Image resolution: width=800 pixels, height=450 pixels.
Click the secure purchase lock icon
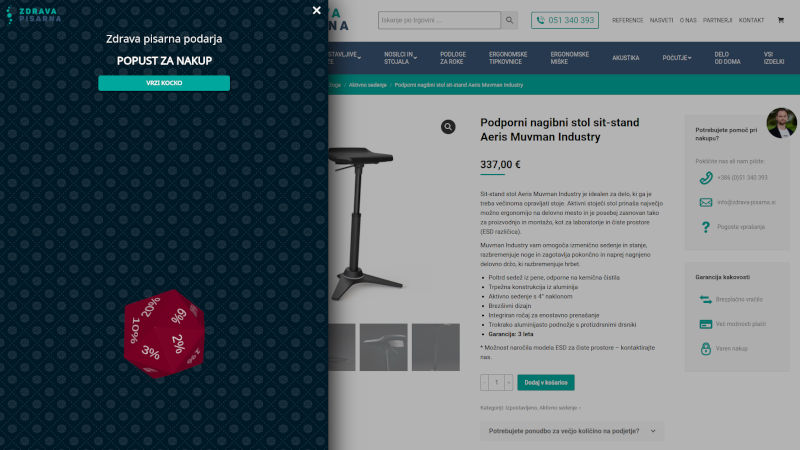[706, 348]
